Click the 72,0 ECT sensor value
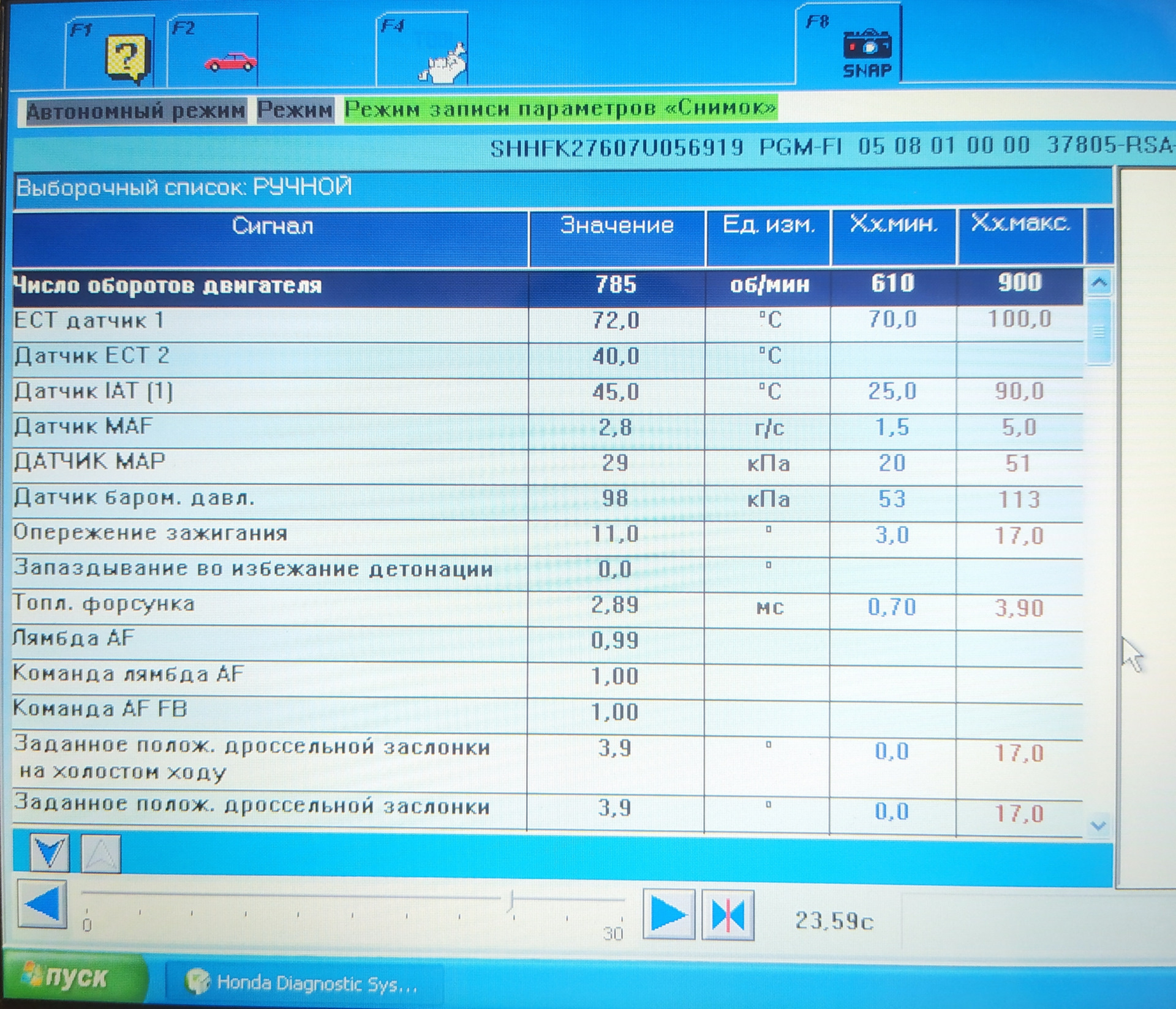1176x1009 pixels. pos(616,320)
